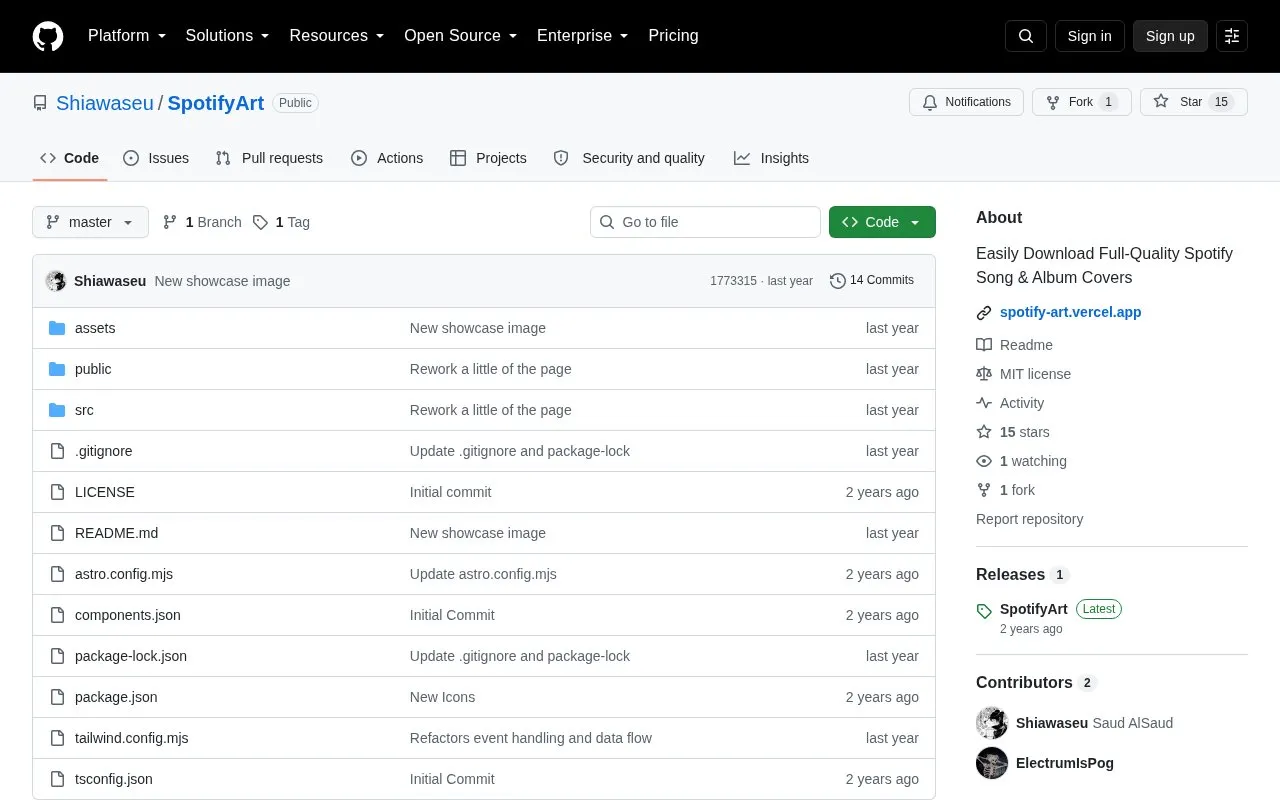Image resolution: width=1280 pixels, height=800 pixels.
Task: Switch to the Pull requests tab
Action: [x=269, y=158]
